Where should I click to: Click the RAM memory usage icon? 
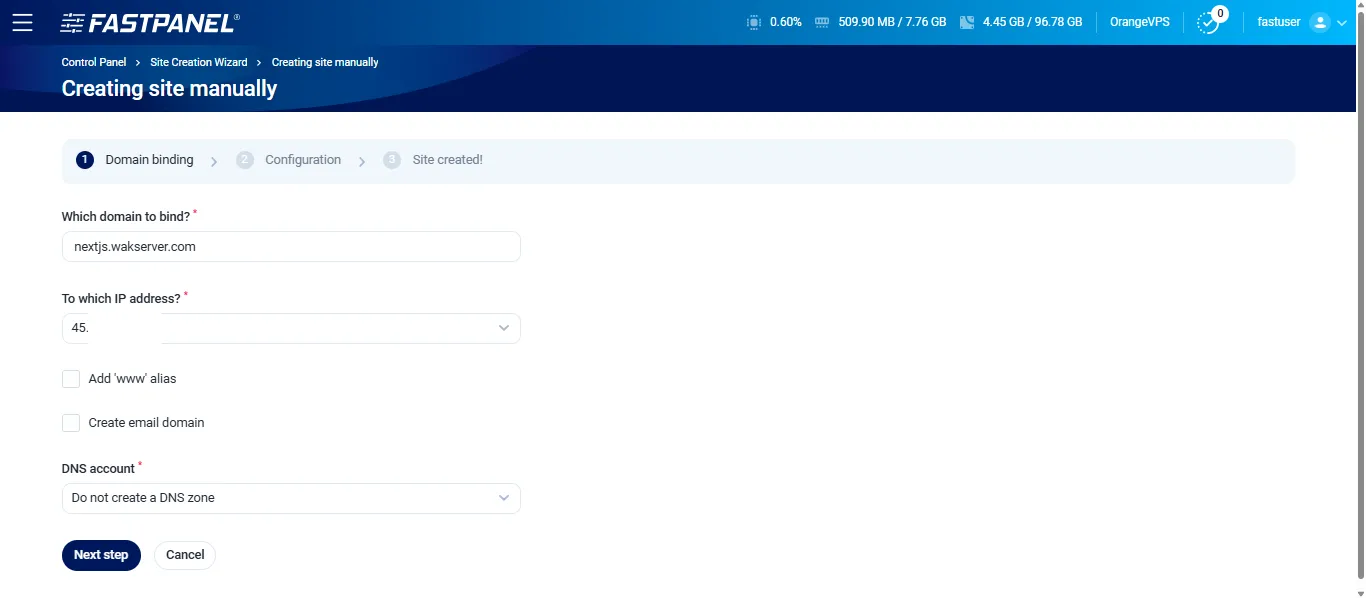(x=822, y=21)
